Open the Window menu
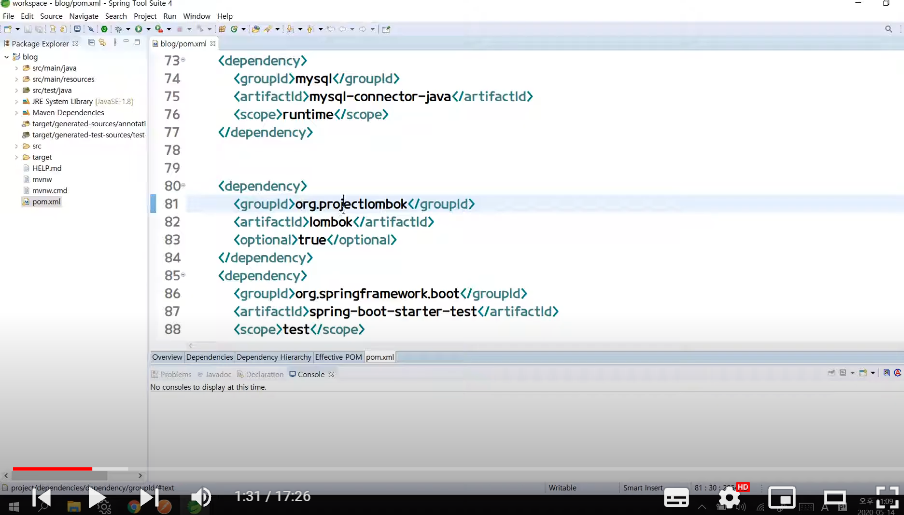904x515 pixels. pos(197,16)
